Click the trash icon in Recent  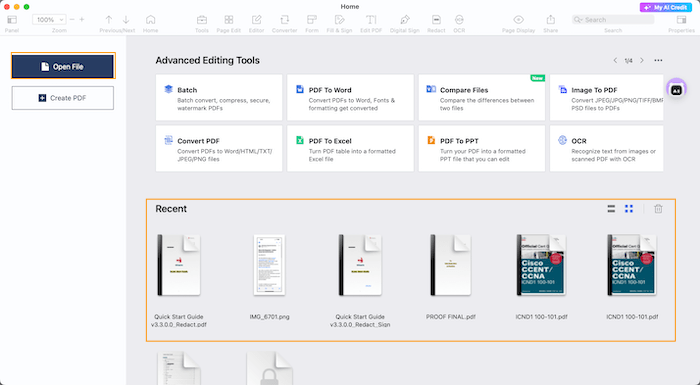(x=658, y=209)
